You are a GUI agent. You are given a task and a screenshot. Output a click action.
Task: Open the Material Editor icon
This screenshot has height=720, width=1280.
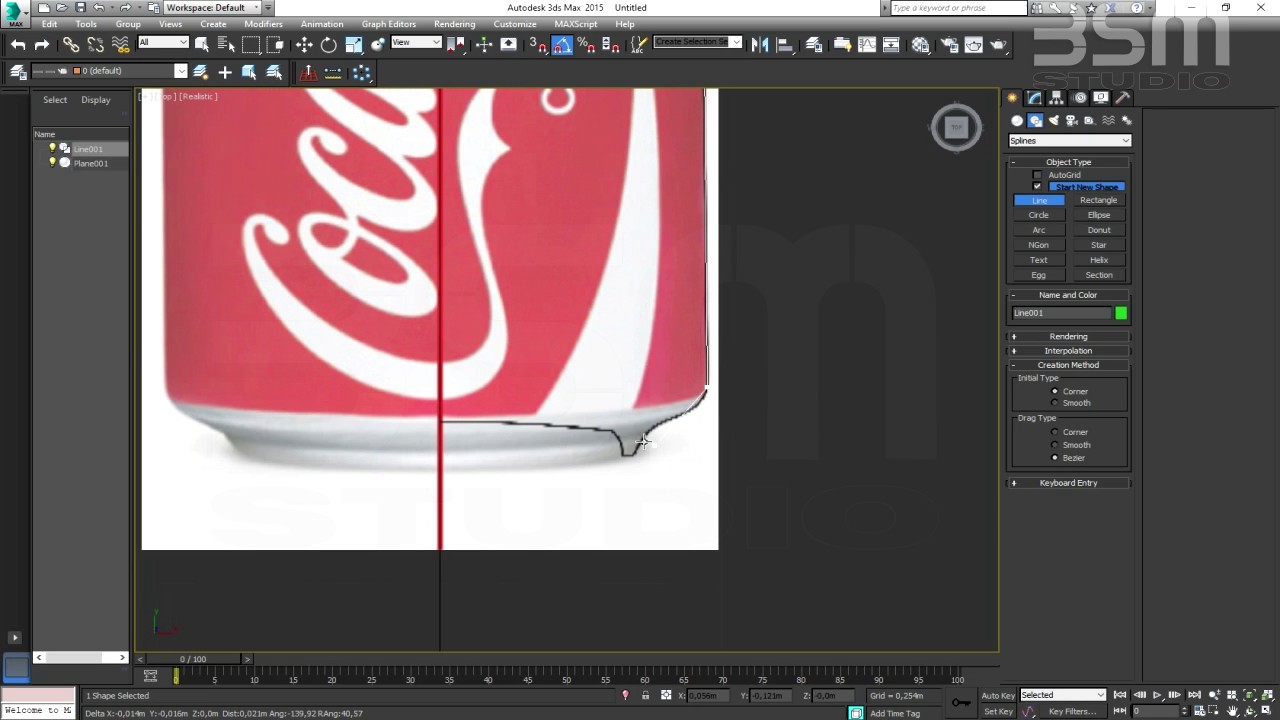tap(920, 44)
